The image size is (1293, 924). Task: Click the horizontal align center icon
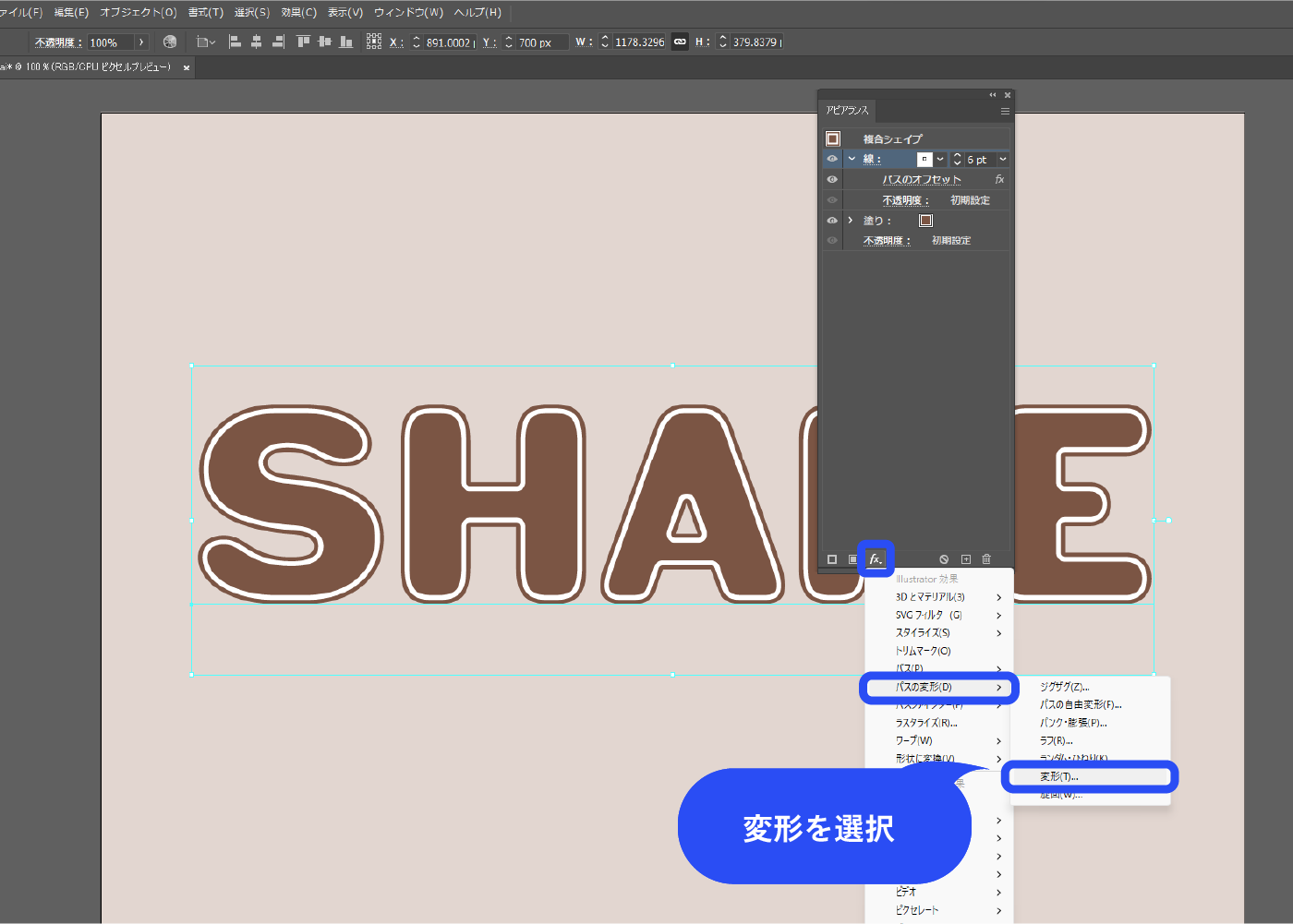(256, 42)
